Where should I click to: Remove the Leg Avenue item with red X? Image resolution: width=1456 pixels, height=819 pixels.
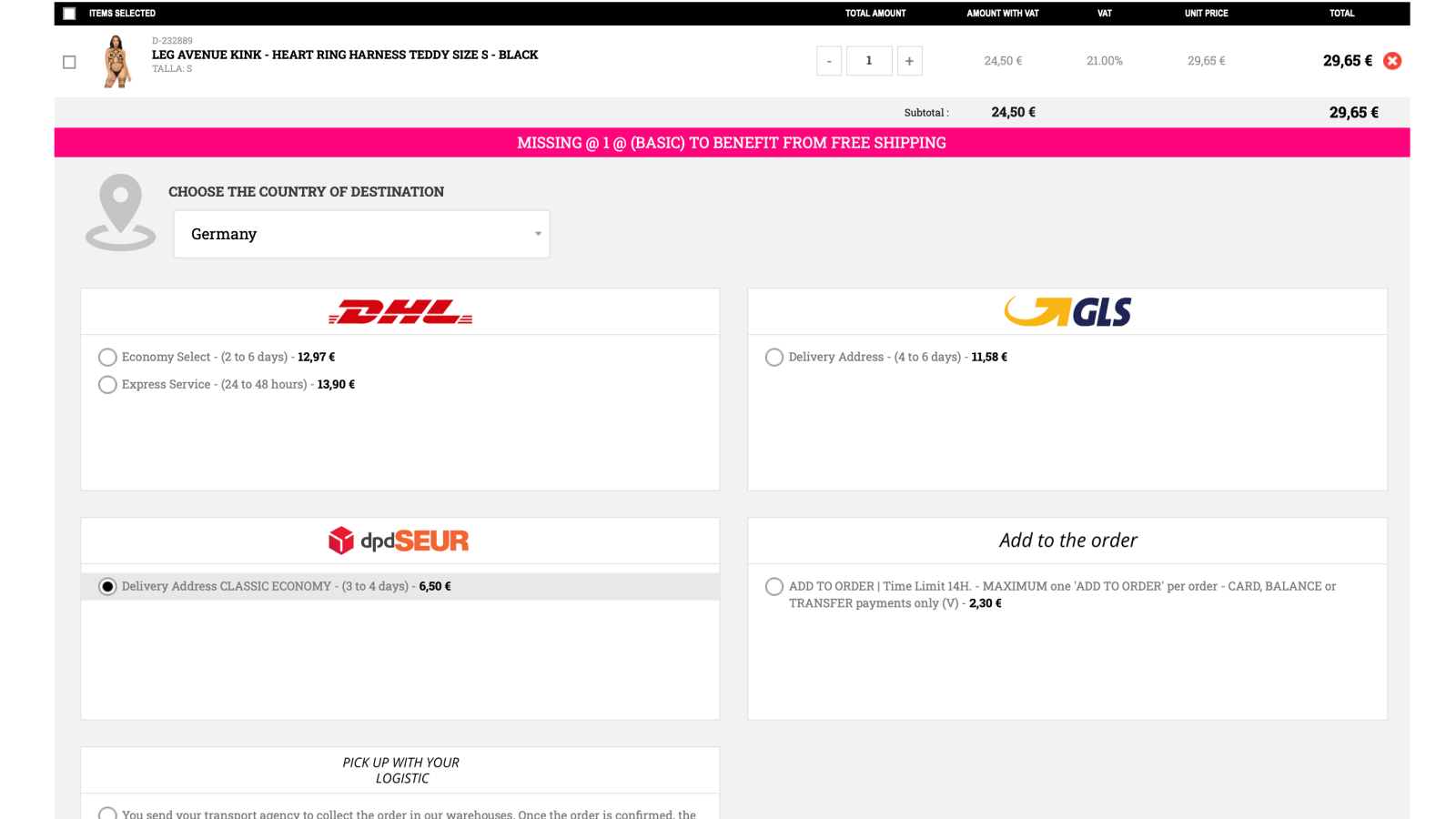1392,61
